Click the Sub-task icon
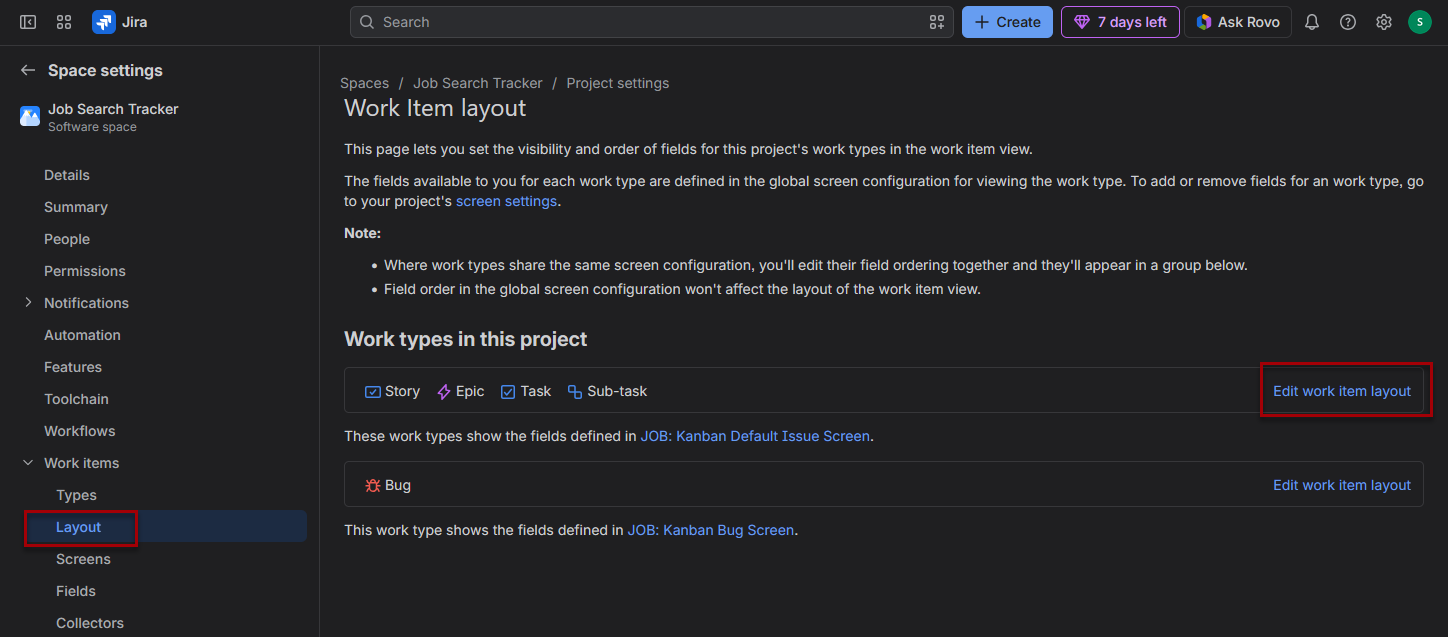 tap(575, 391)
